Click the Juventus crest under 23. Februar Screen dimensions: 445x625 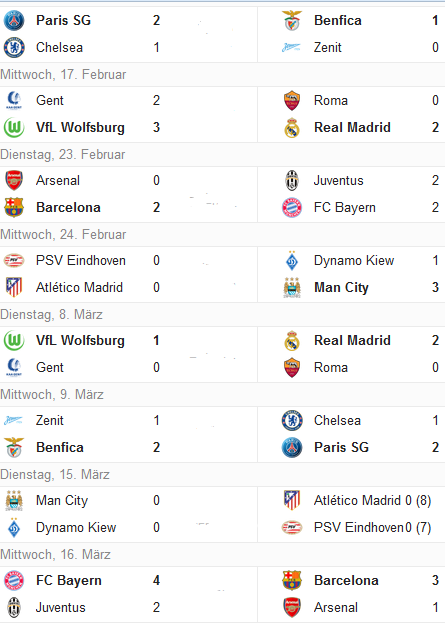coord(292,181)
